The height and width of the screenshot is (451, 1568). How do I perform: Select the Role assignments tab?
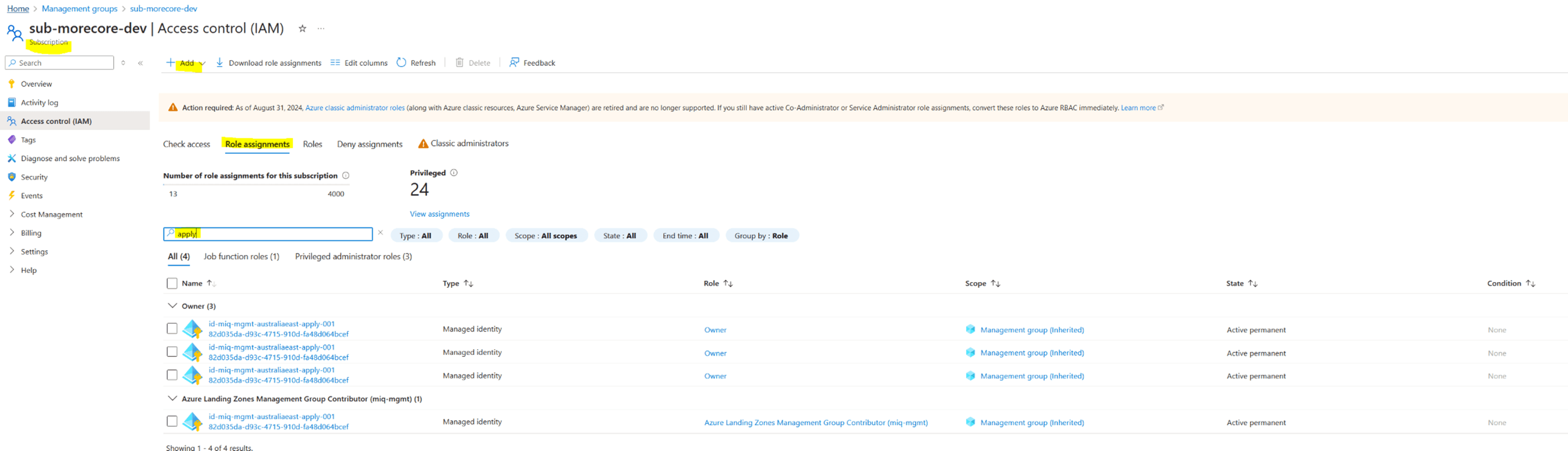[x=257, y=144]
